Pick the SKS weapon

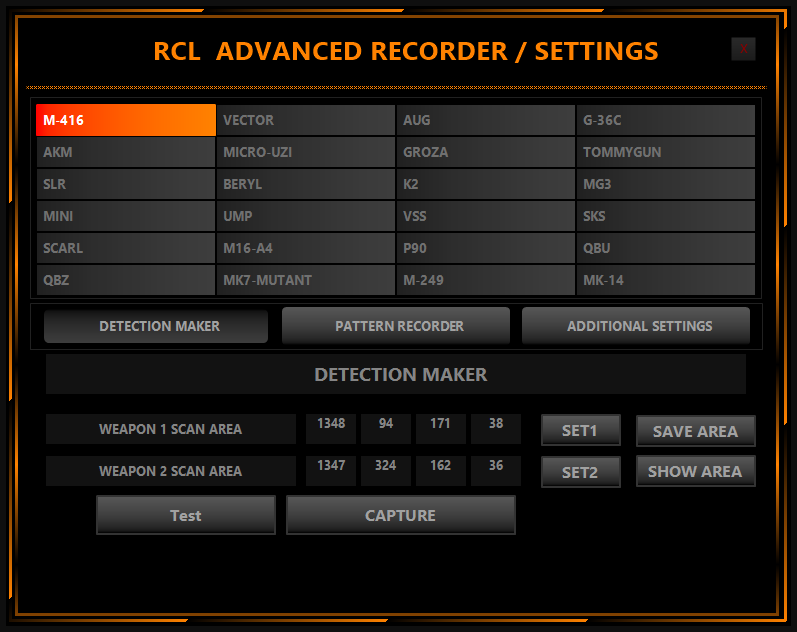(x=666, y=216)
